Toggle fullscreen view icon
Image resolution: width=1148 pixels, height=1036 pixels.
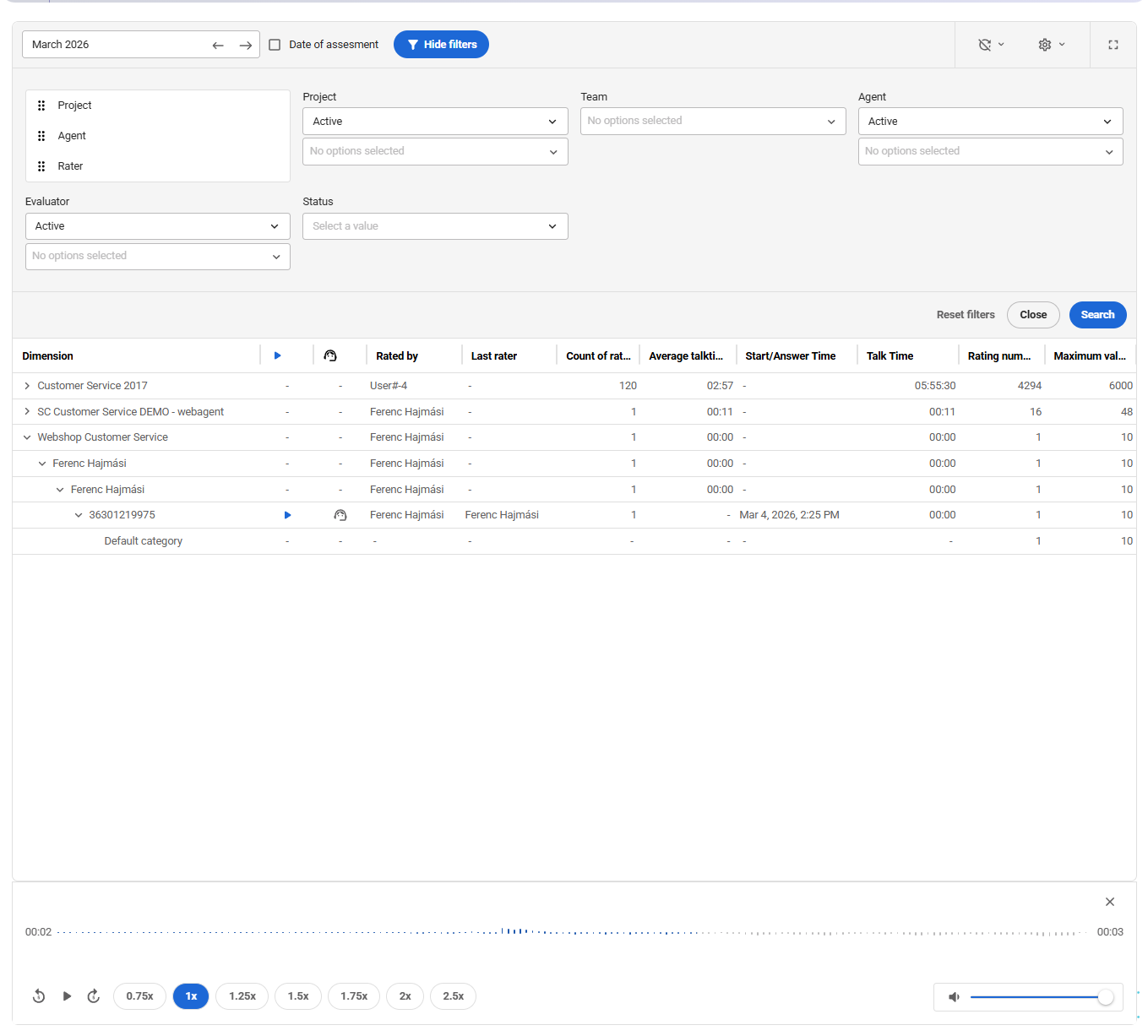1113,45
